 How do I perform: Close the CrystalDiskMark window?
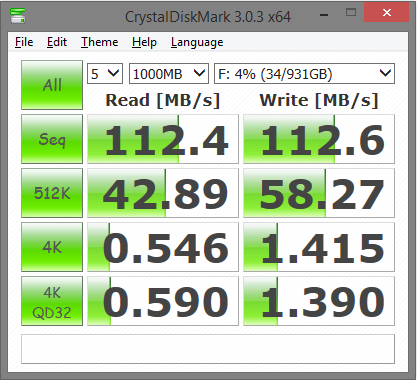click(387, 13)
